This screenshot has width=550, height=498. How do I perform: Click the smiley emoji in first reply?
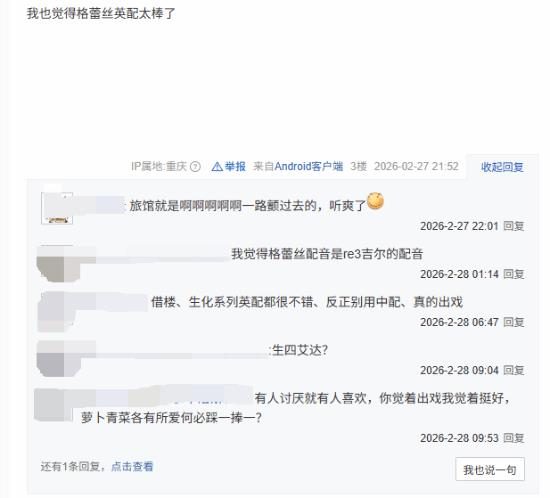(x=375, y=201)
